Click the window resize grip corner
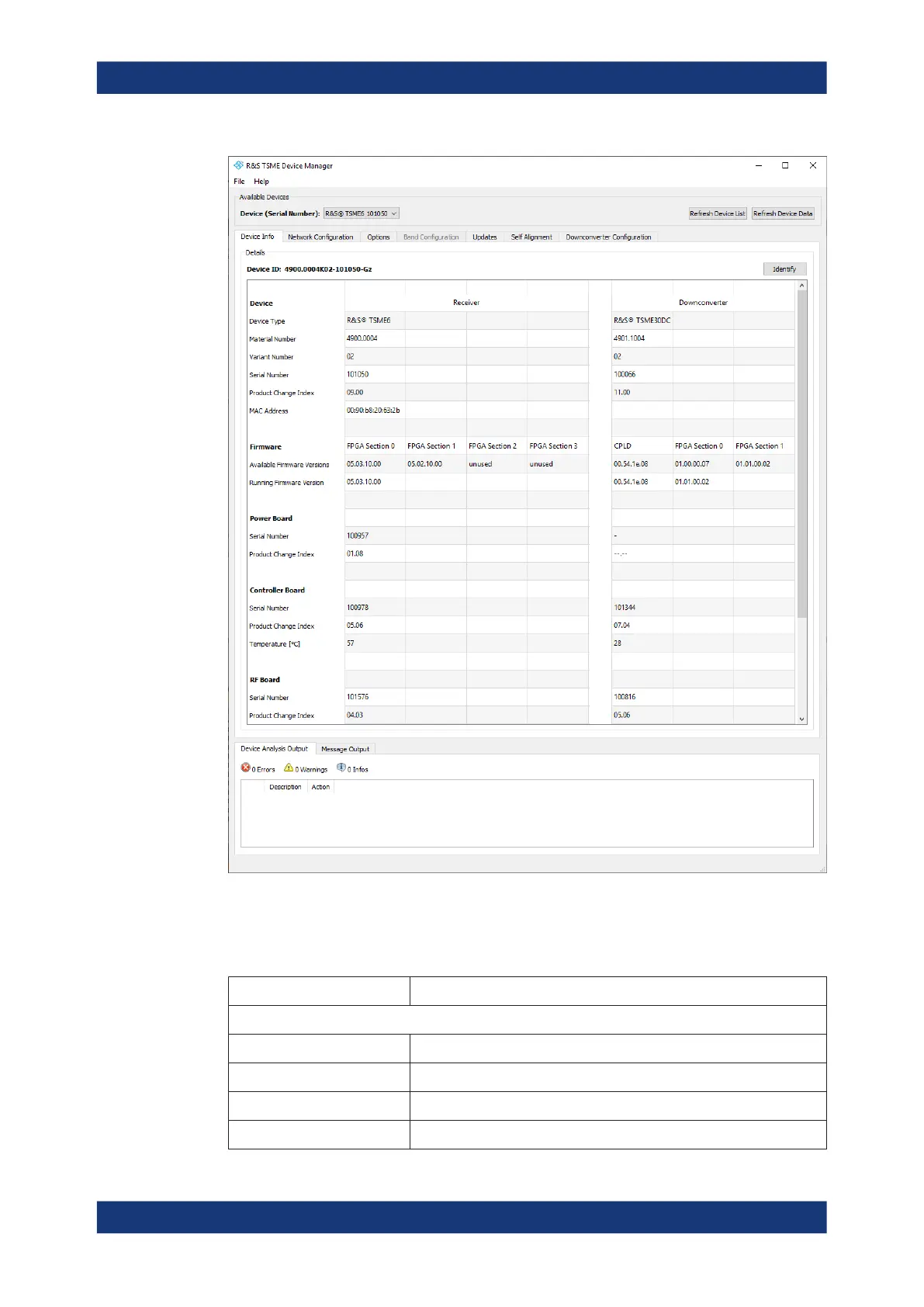The height and width of the screenshot is (1307, 924). click(822, 868)
